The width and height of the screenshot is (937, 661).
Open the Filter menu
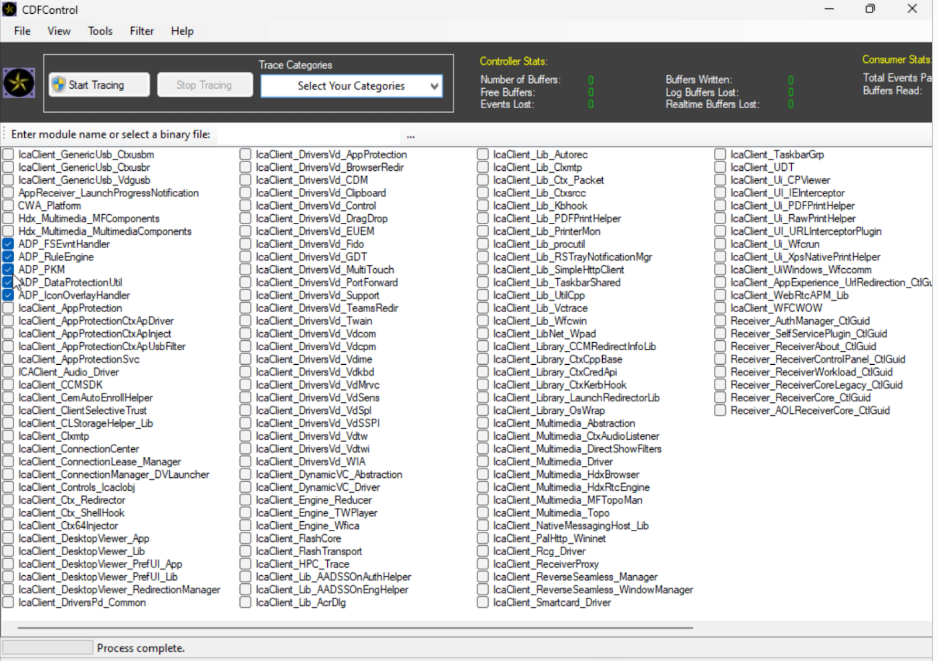142,31
